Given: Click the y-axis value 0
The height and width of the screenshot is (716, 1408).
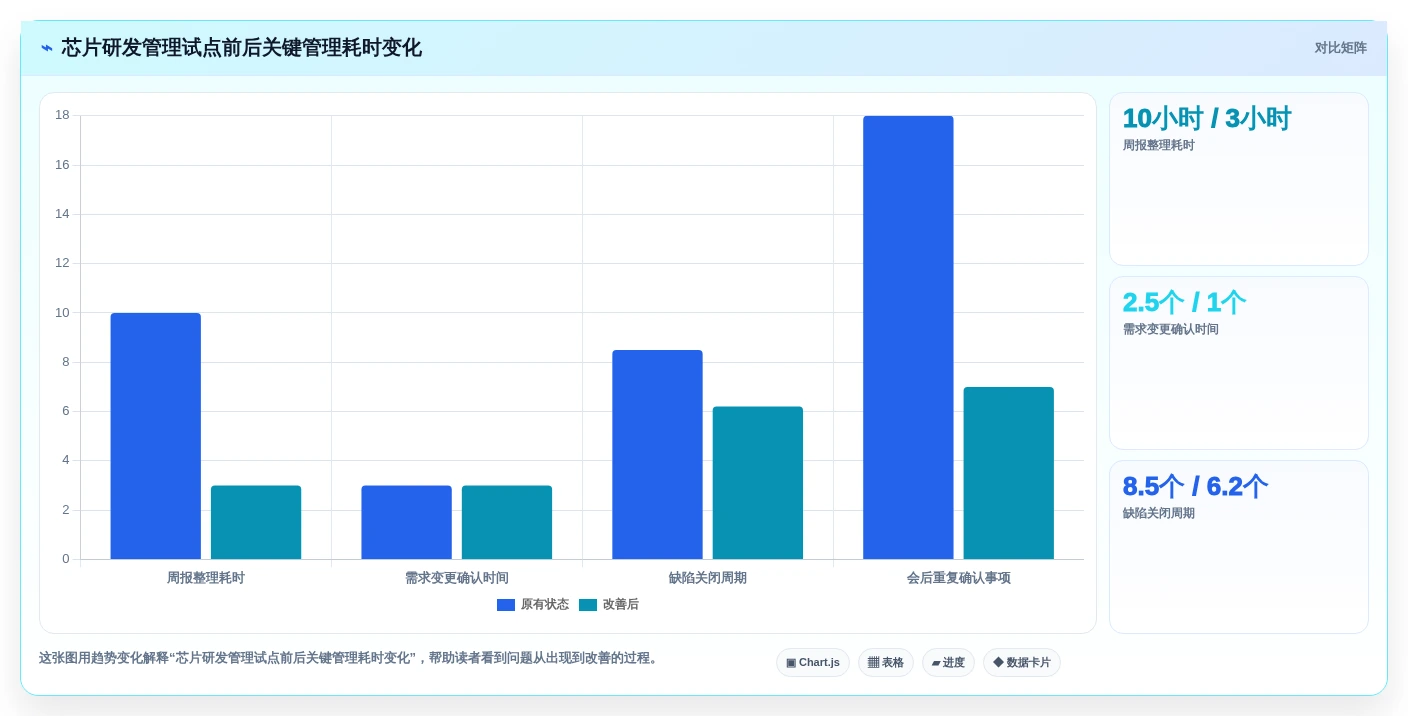Looking at the screenshot, I should 66,559.
